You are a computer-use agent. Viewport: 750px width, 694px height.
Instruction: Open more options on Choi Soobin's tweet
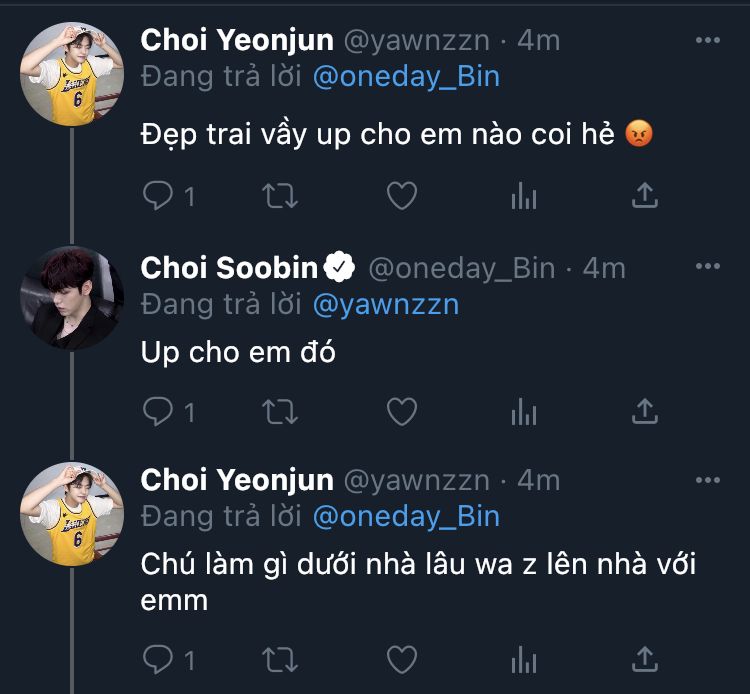[707, 267]
